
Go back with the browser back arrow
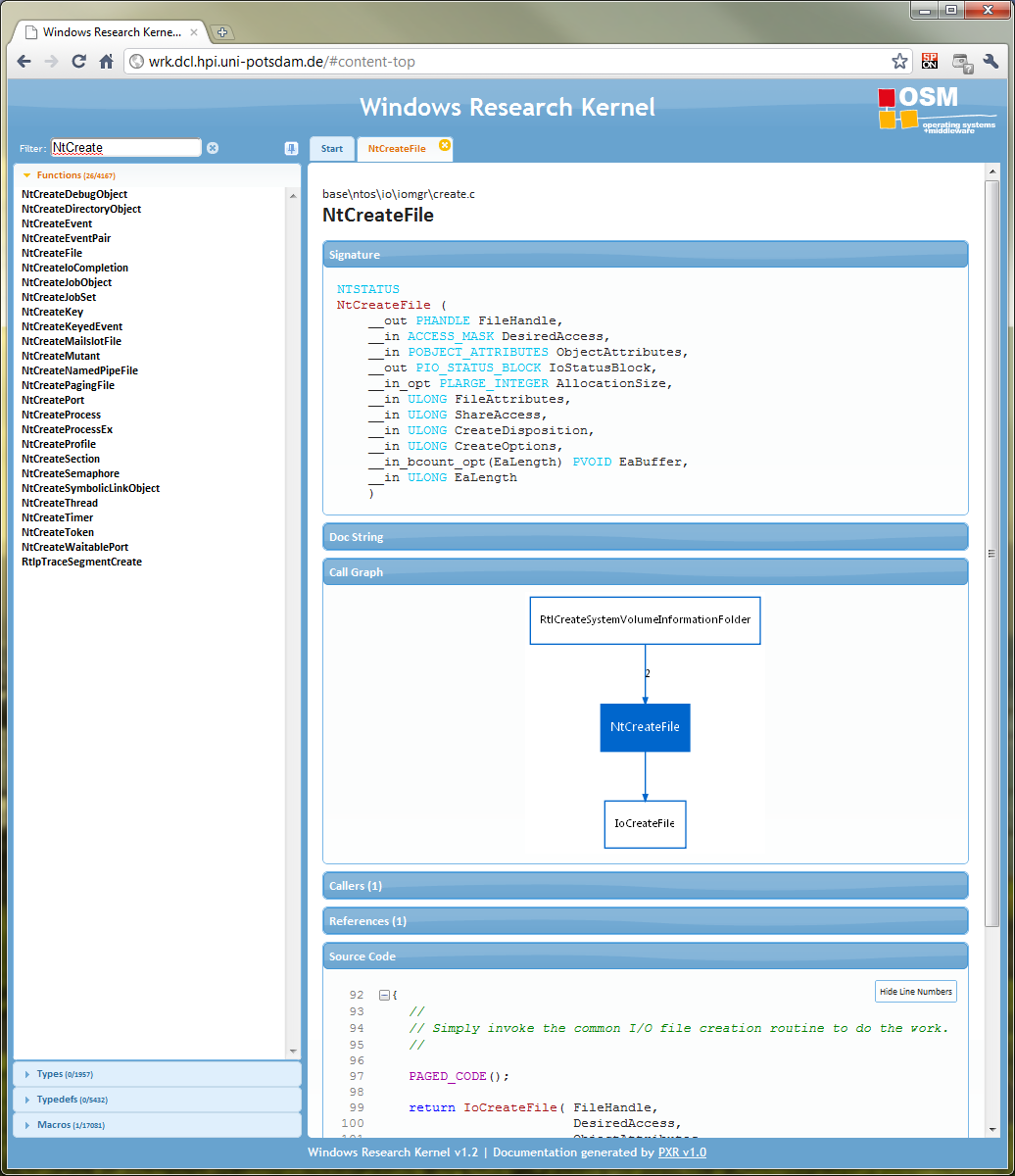pos(24,62)
